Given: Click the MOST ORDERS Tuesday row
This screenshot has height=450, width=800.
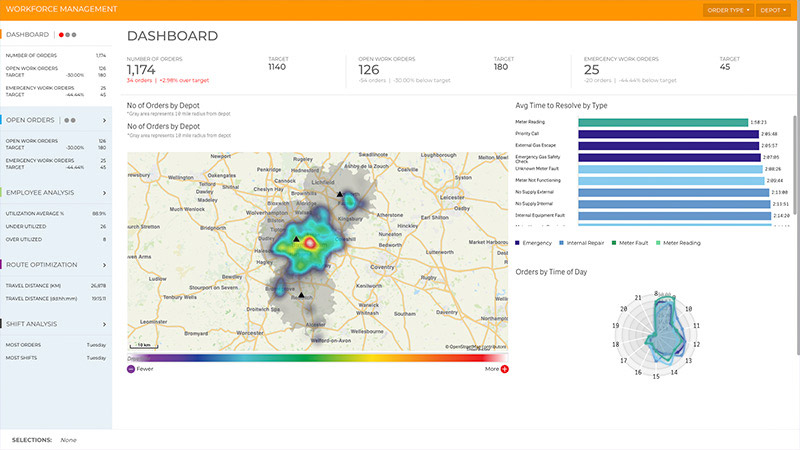Looking at the screenshot, I should click(x=56, y=345).
